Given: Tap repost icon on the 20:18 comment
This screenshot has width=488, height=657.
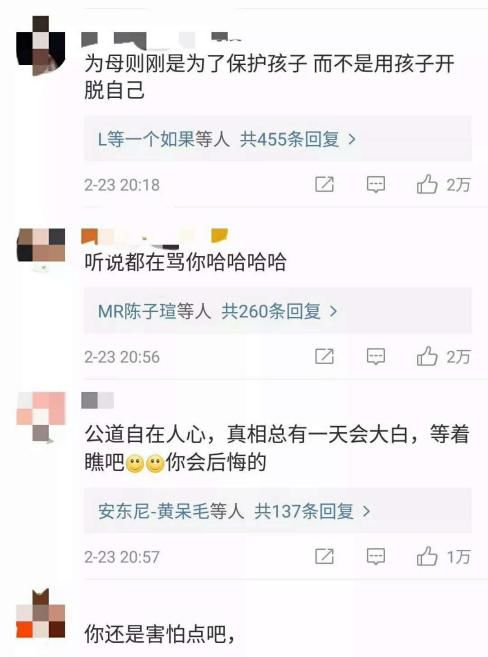Looking at the screenshot, I should [324, 184].
